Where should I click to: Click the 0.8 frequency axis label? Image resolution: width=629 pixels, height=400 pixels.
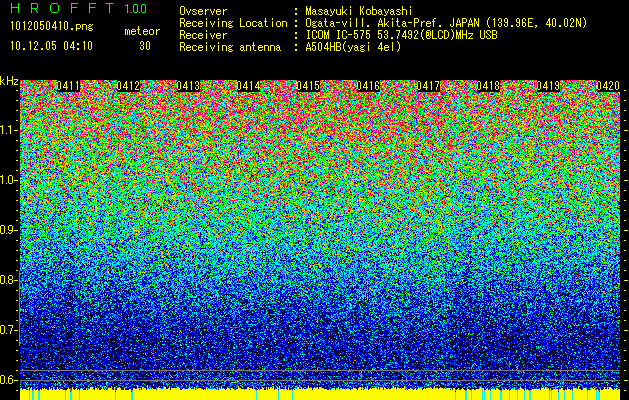[x=9, y=280]
